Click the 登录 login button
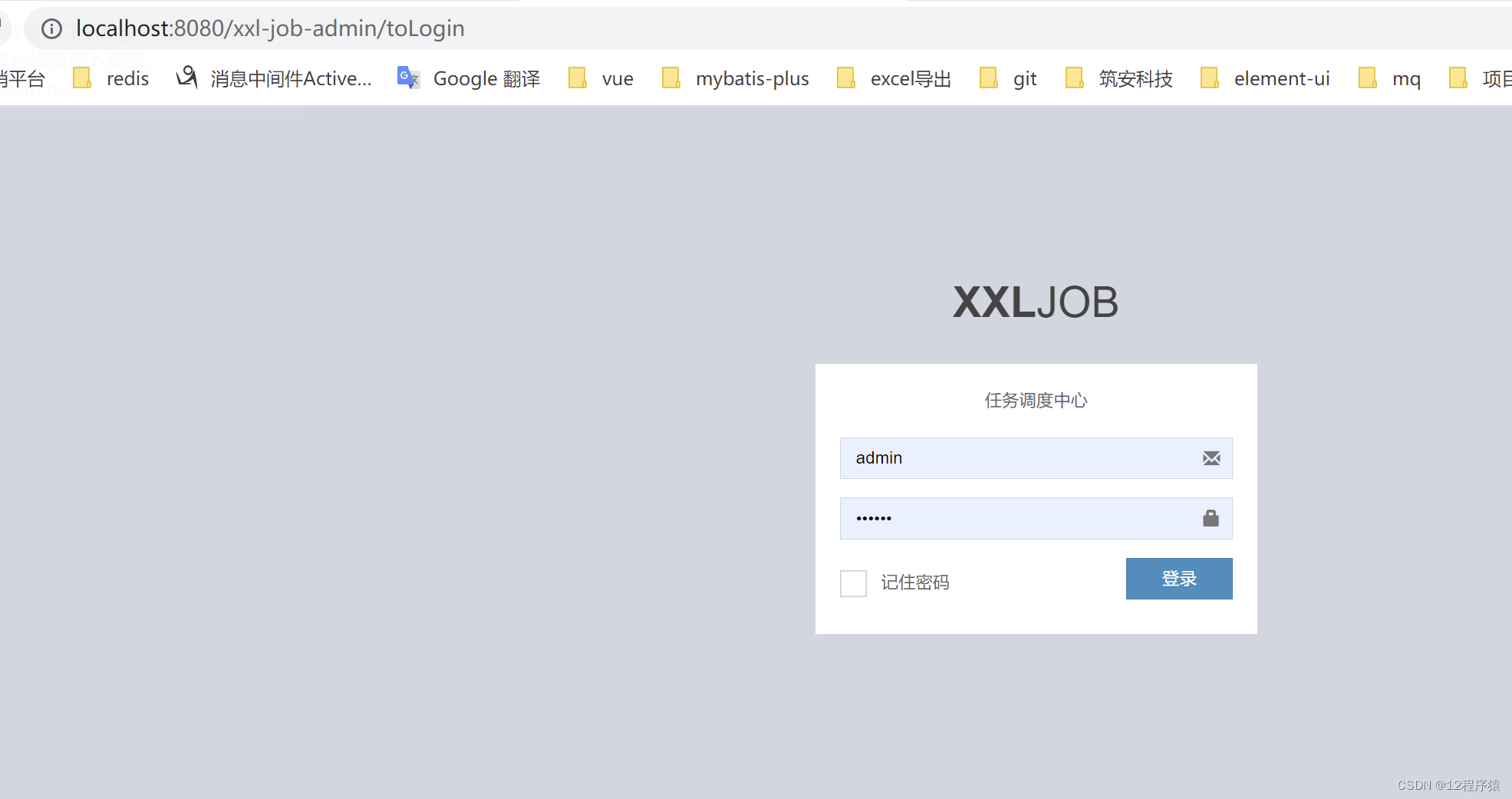Viewport: 1512px width, 799px height. point(1179,579)
